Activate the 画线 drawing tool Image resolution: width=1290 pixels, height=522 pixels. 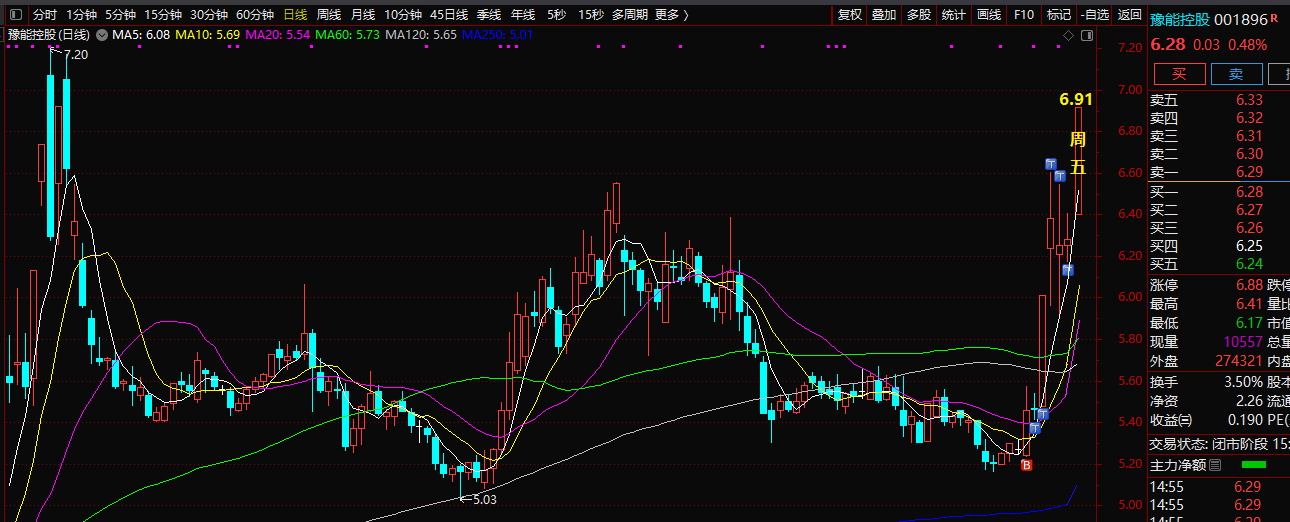(x=989, y=15)
